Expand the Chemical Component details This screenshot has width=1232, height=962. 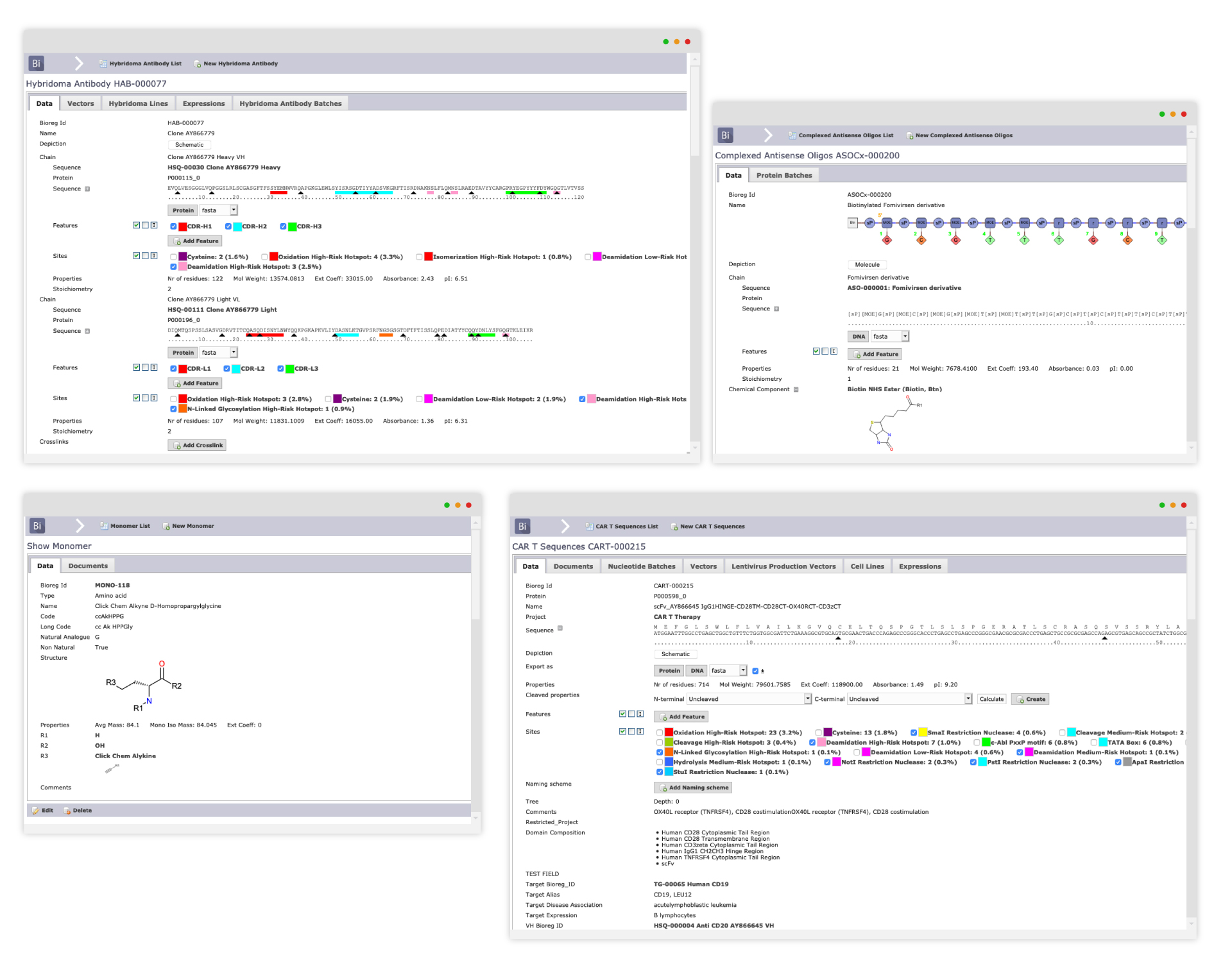[x=796, y=389]
